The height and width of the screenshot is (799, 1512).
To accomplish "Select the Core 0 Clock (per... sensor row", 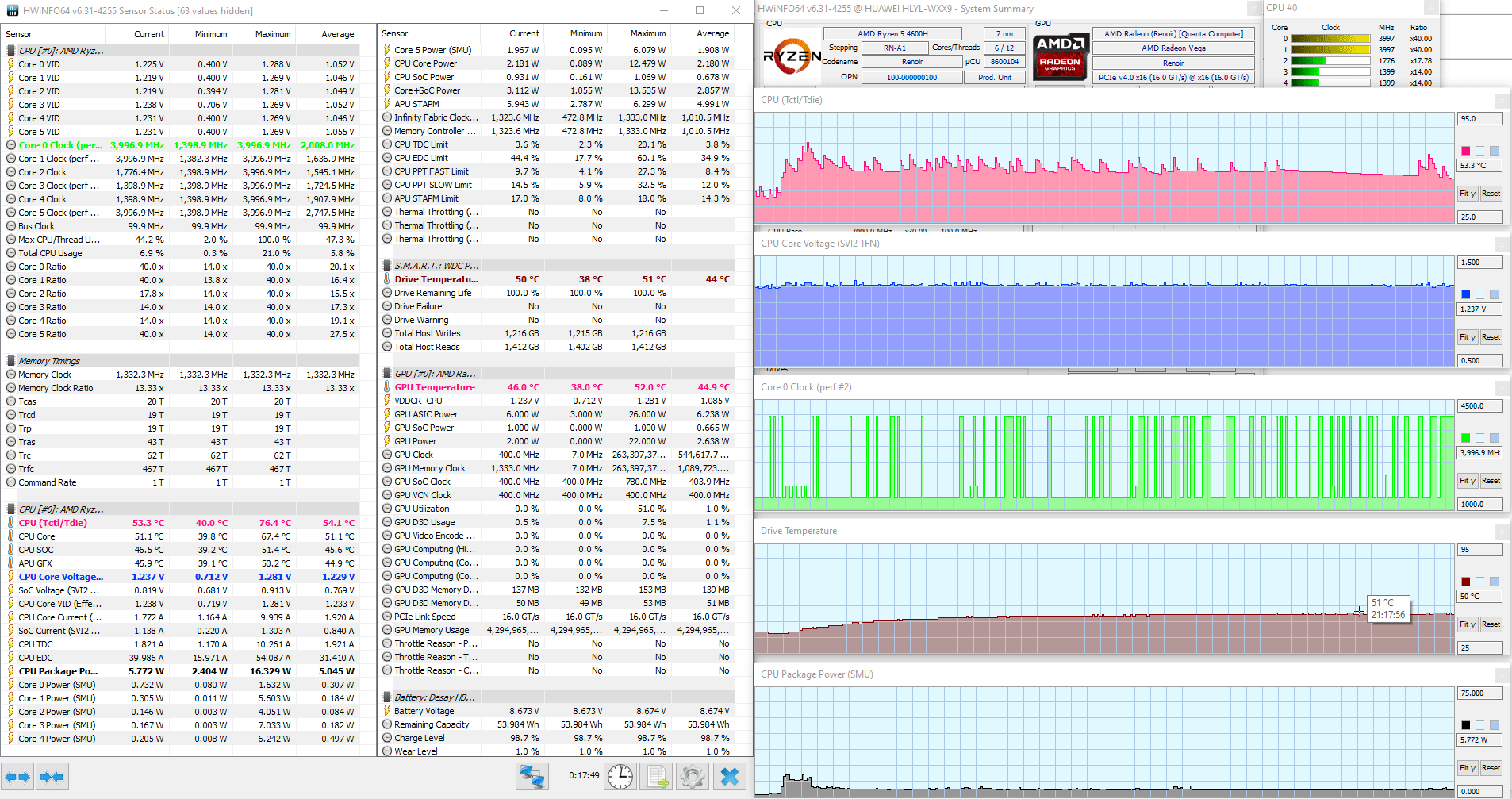I will tap(180, 145).
